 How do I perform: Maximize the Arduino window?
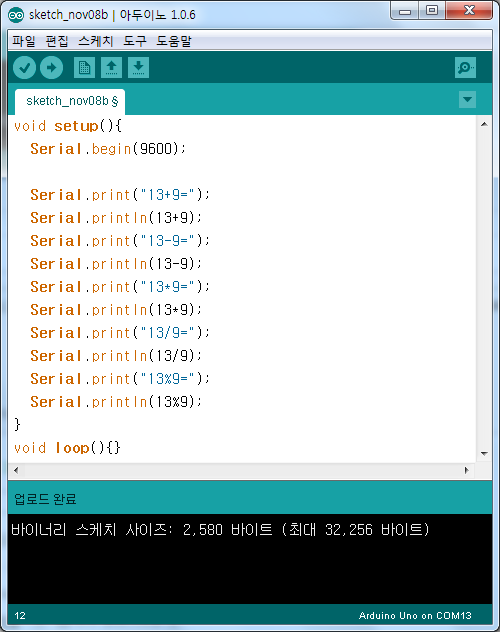(432, 10)
